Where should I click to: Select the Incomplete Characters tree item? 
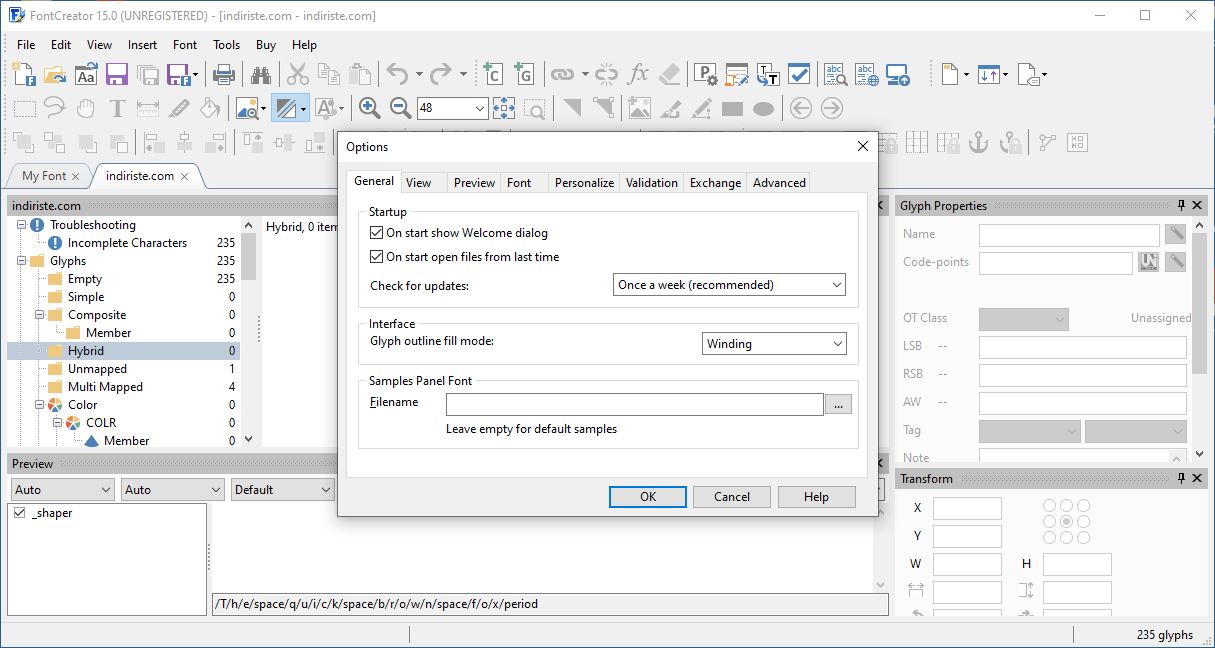click(127, 243)
